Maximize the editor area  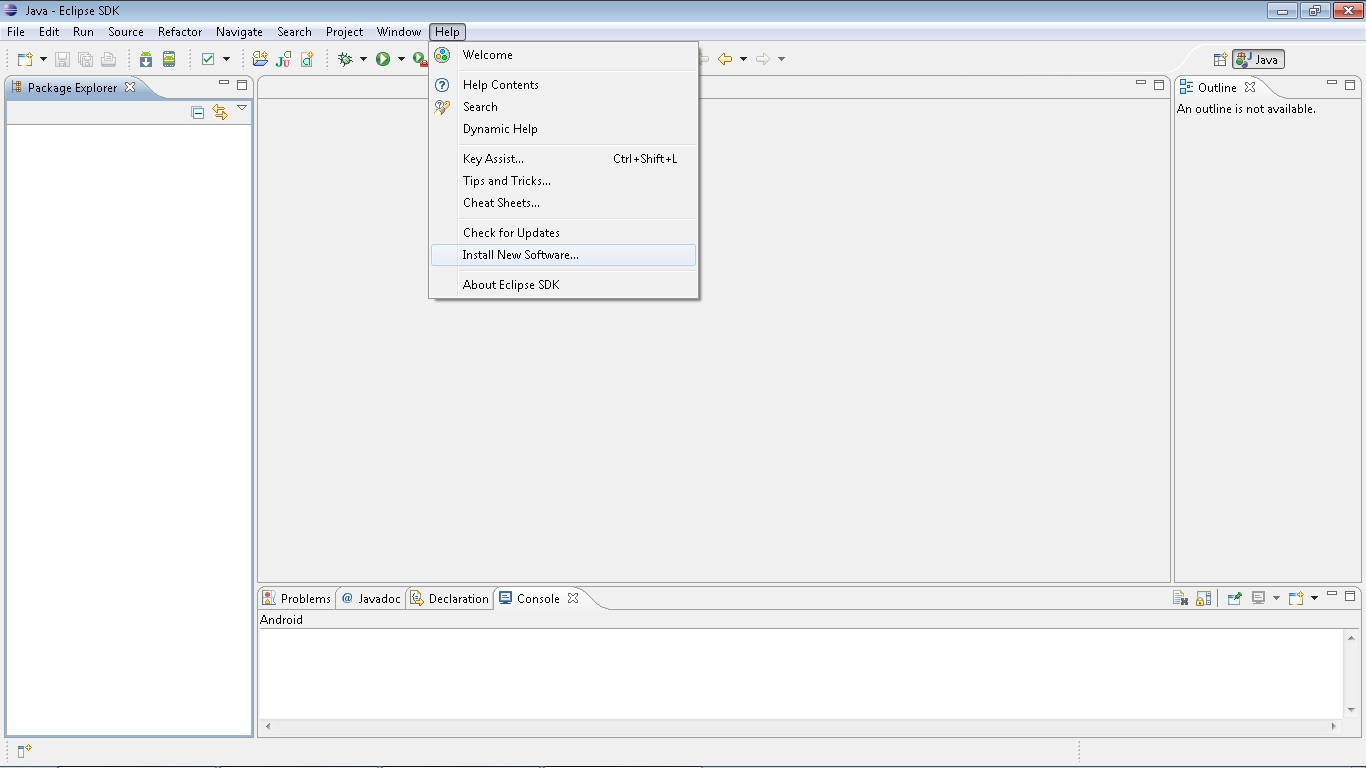1159,85
